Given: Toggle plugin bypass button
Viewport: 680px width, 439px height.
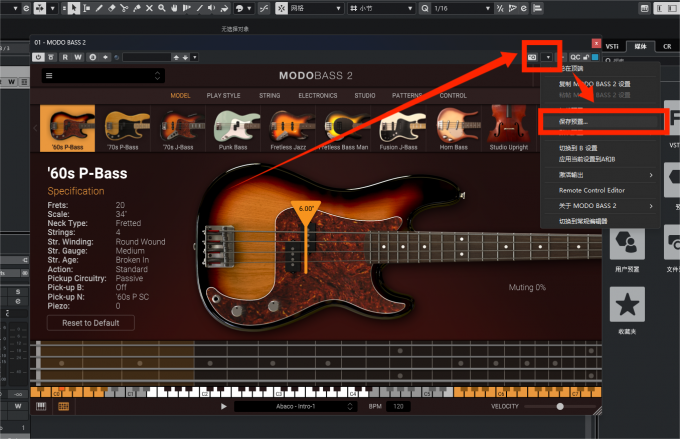Looking at the screenshot, I should (51, 57).
